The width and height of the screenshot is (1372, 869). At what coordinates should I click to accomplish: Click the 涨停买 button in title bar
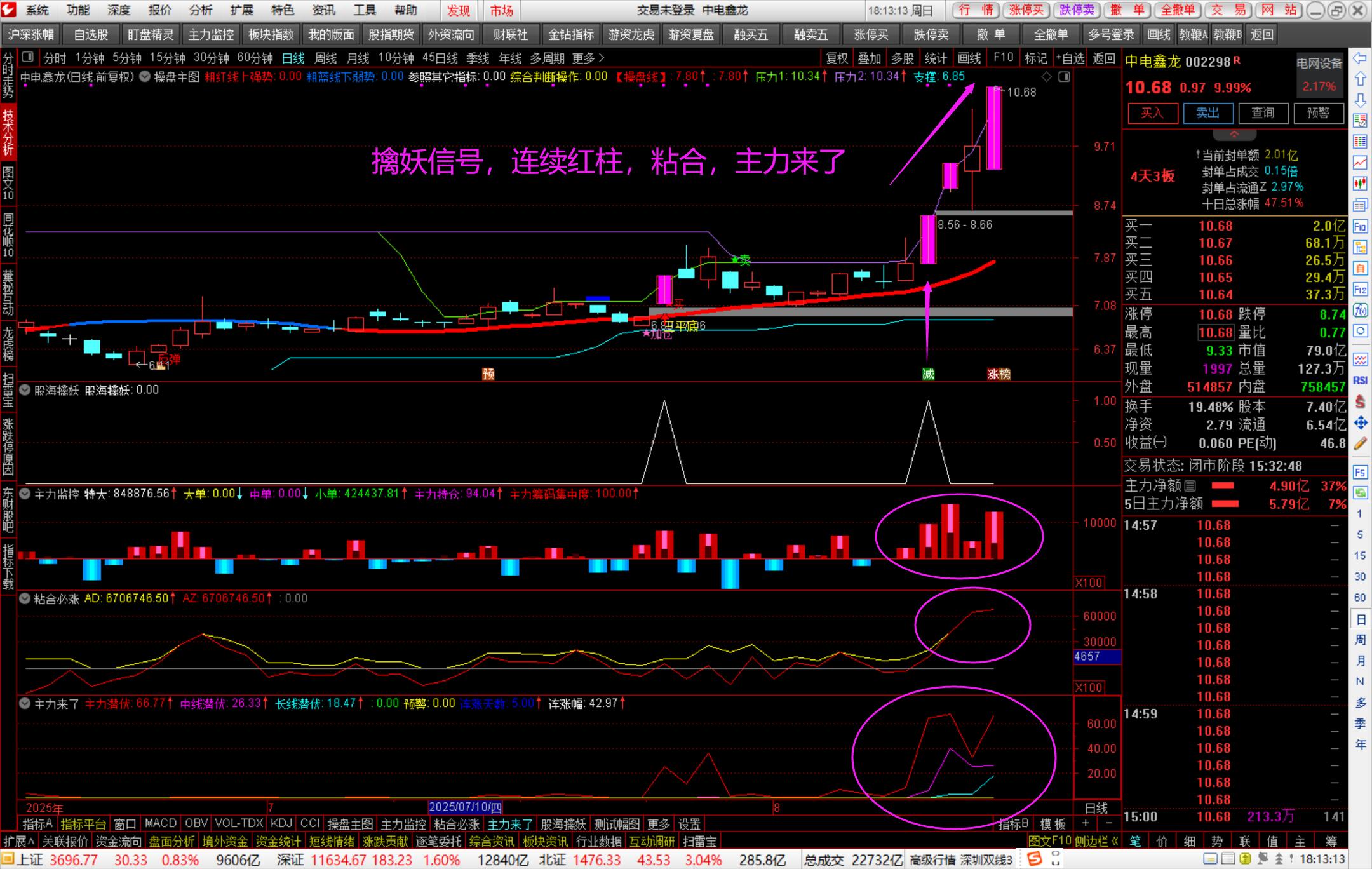1026,10
